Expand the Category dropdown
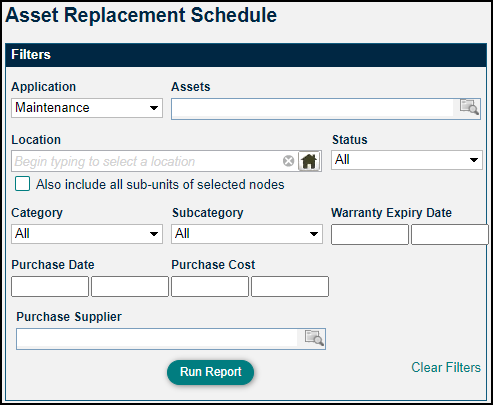Image resolution: width=493 pixels, height=405 pixels. click(x=87, y=234)
